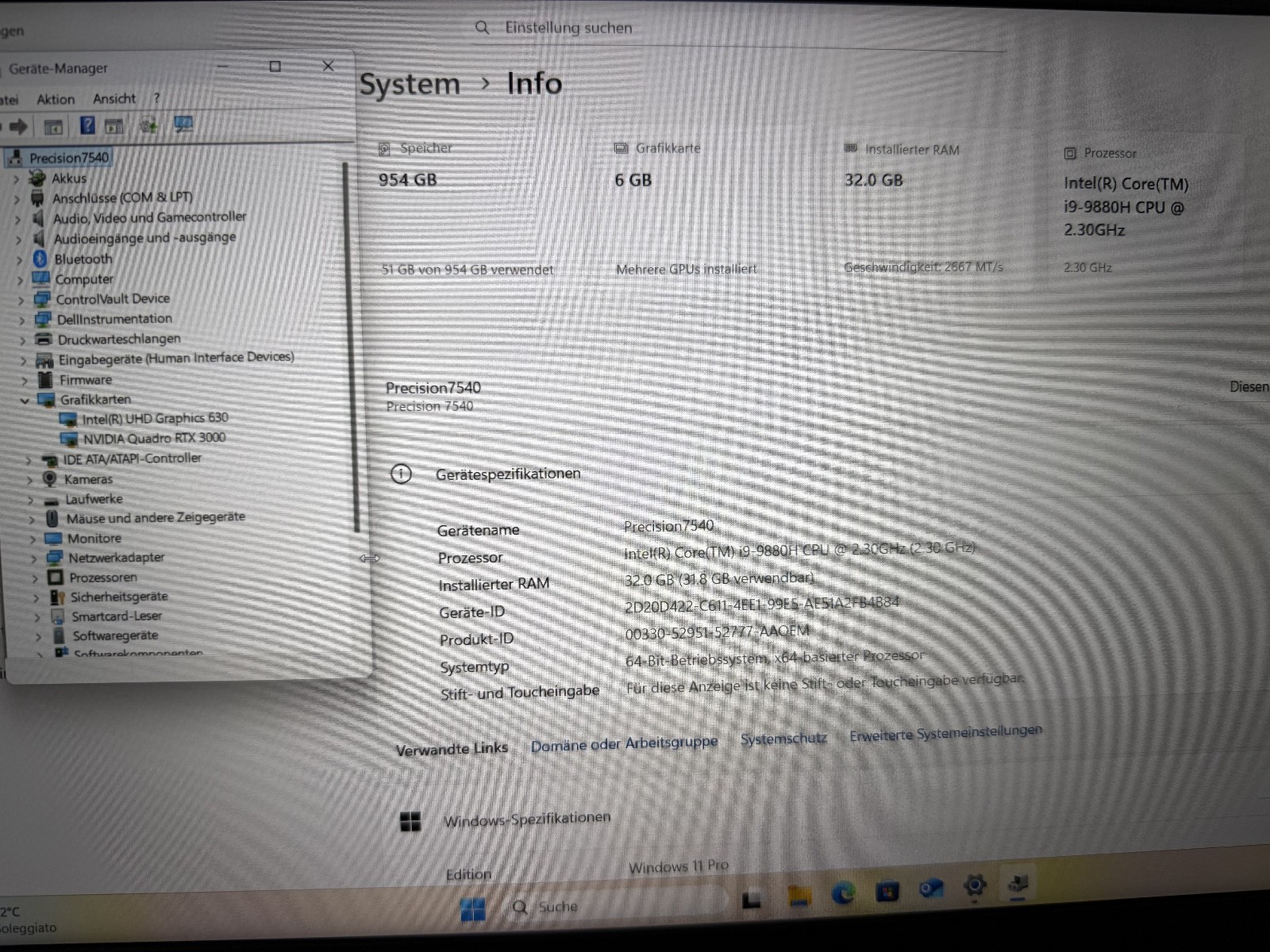Viewport: 1270px width, 952px height.
Task: Click the Gerätespezifikationen info circle icon
Action: (402, 474)
